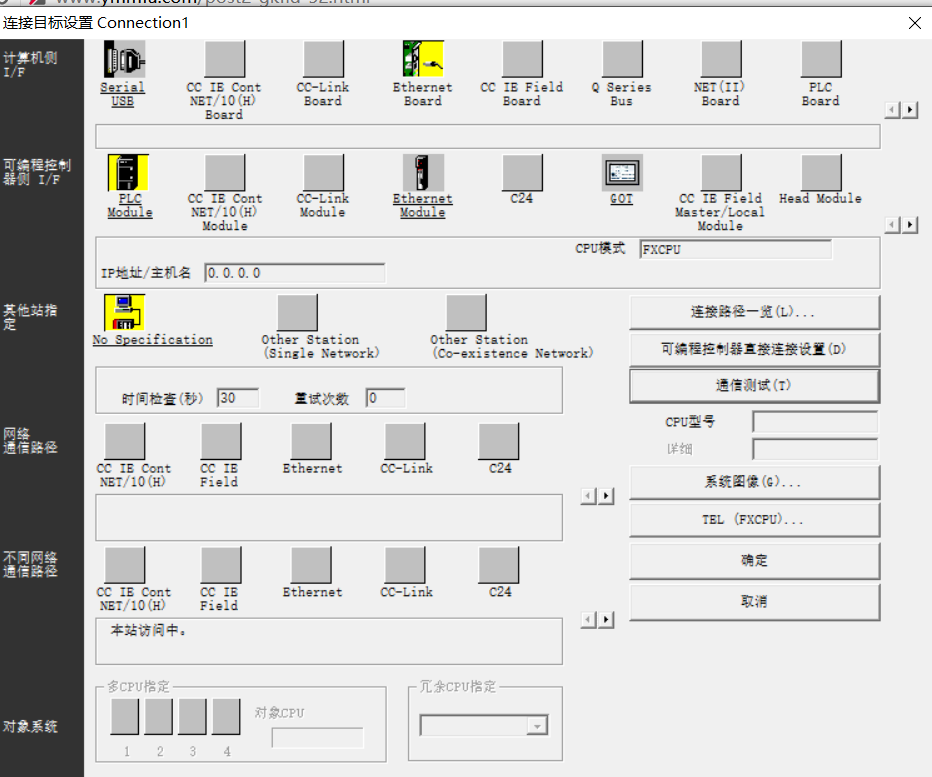Pick Other Station (Single Network) icon

[297, 313]
